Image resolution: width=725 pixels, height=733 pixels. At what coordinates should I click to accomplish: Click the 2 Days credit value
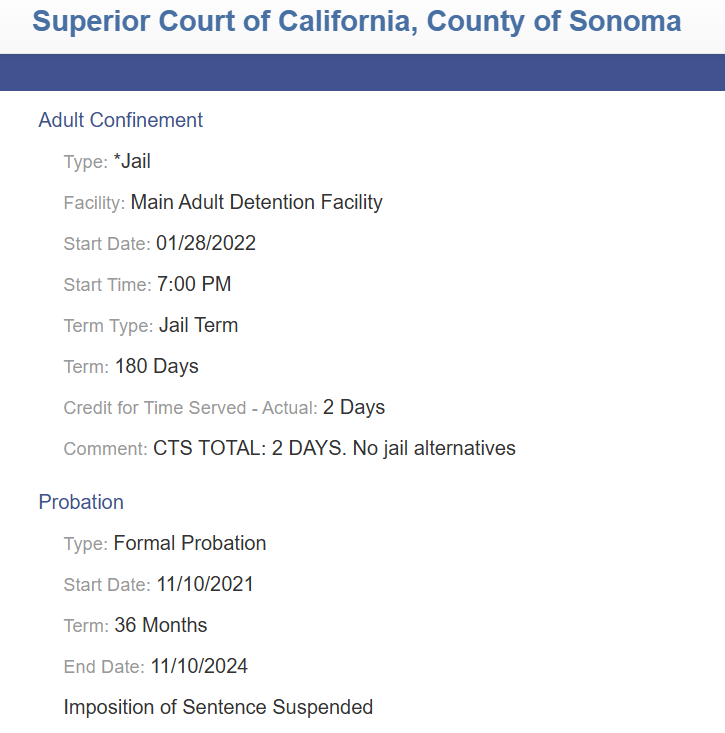tap(354, 407)
